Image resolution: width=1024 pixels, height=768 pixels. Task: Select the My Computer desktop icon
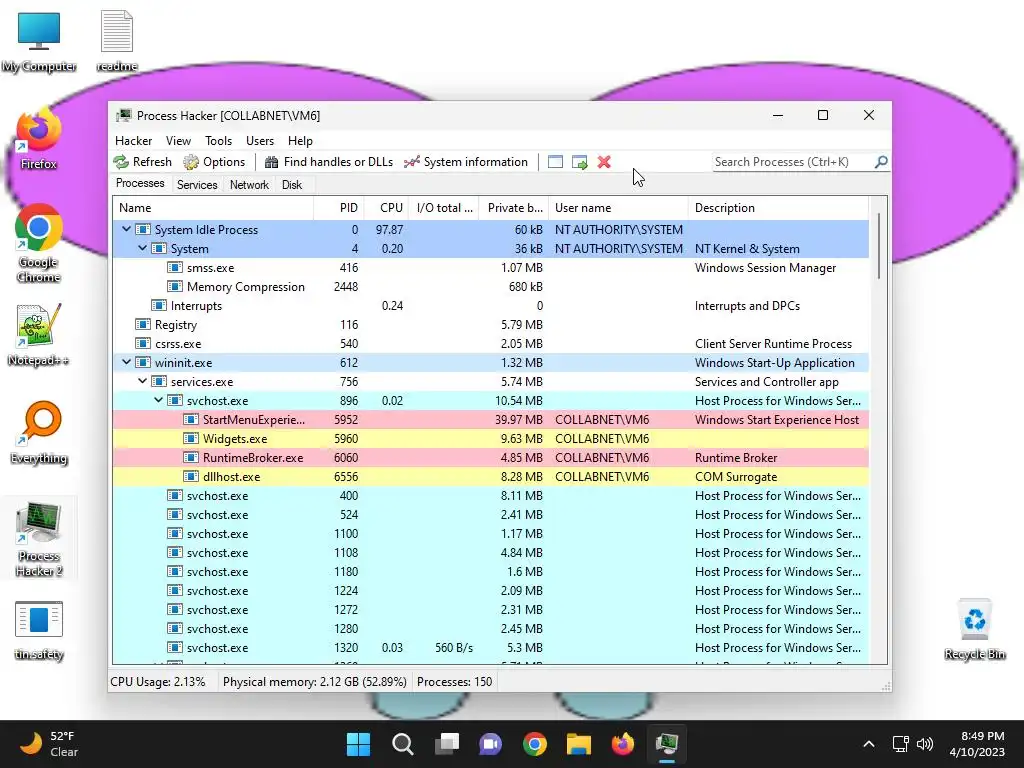click(x=39, y=41)
